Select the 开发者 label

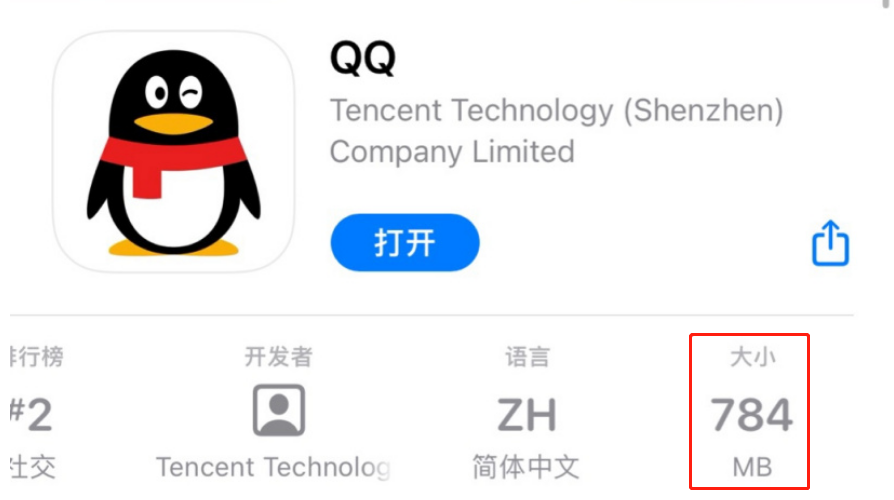pyautogui.click(x=278, y=357)
